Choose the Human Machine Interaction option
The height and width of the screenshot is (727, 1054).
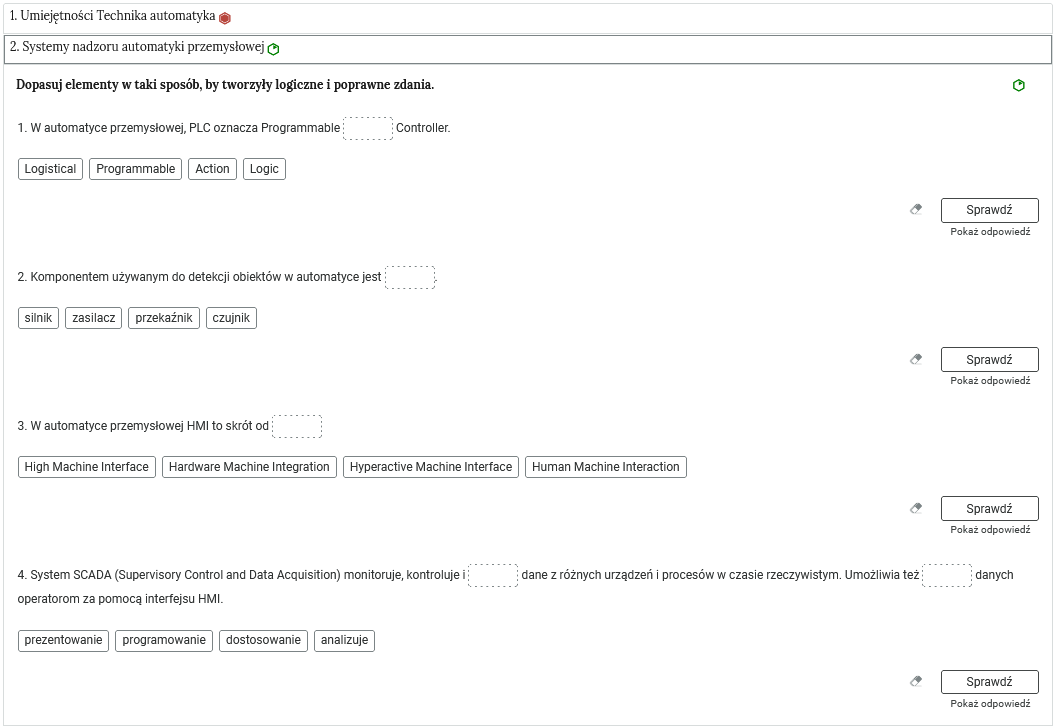click(605, 467)
